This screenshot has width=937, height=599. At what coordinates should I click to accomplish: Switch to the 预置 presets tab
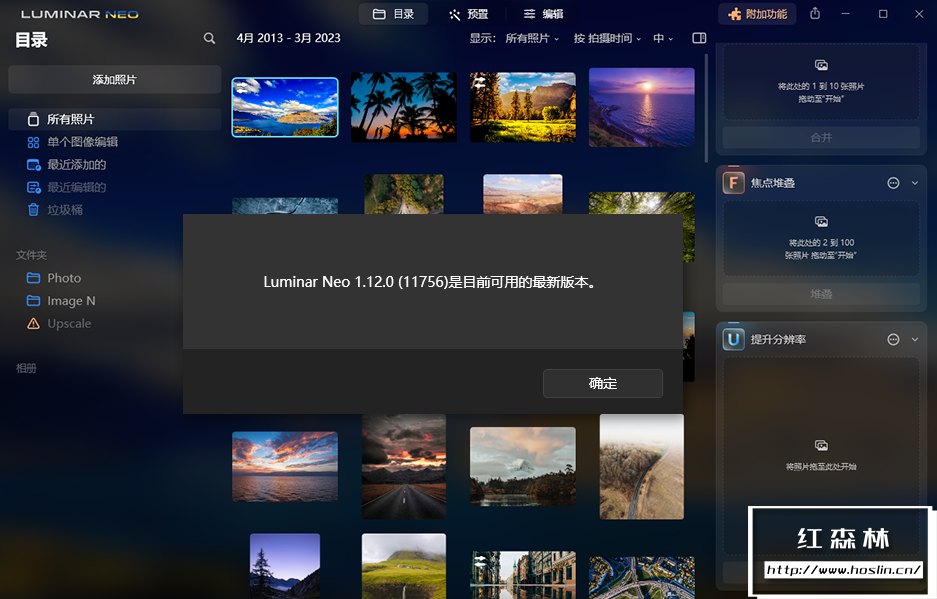[x=468, y=14]
